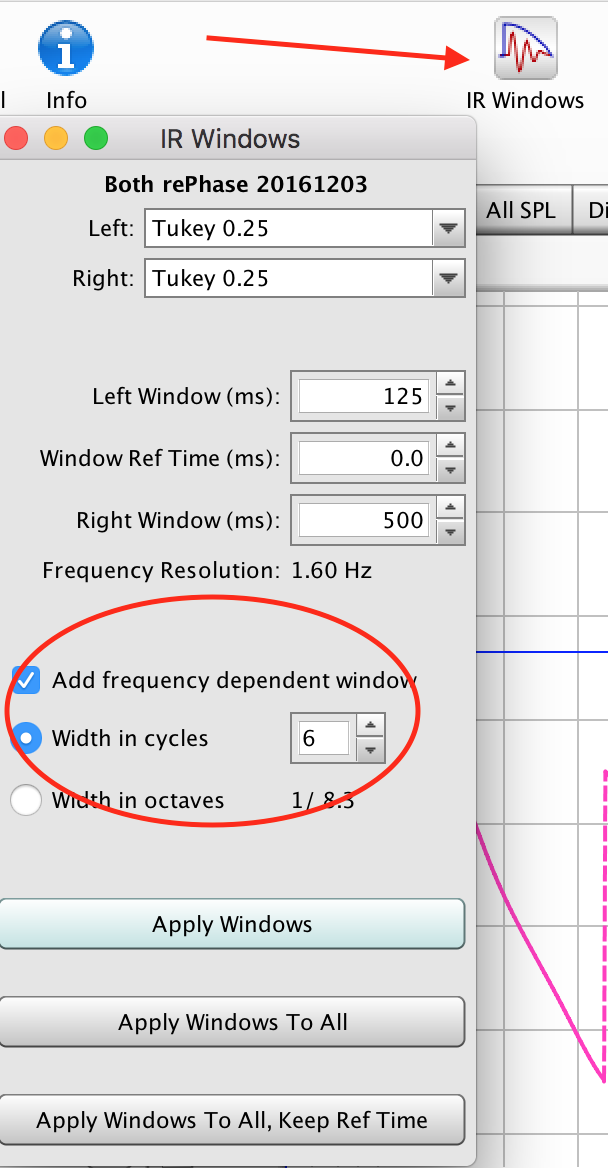
Task: Increase the Left Window ms value
Action: tap(449, 385)
